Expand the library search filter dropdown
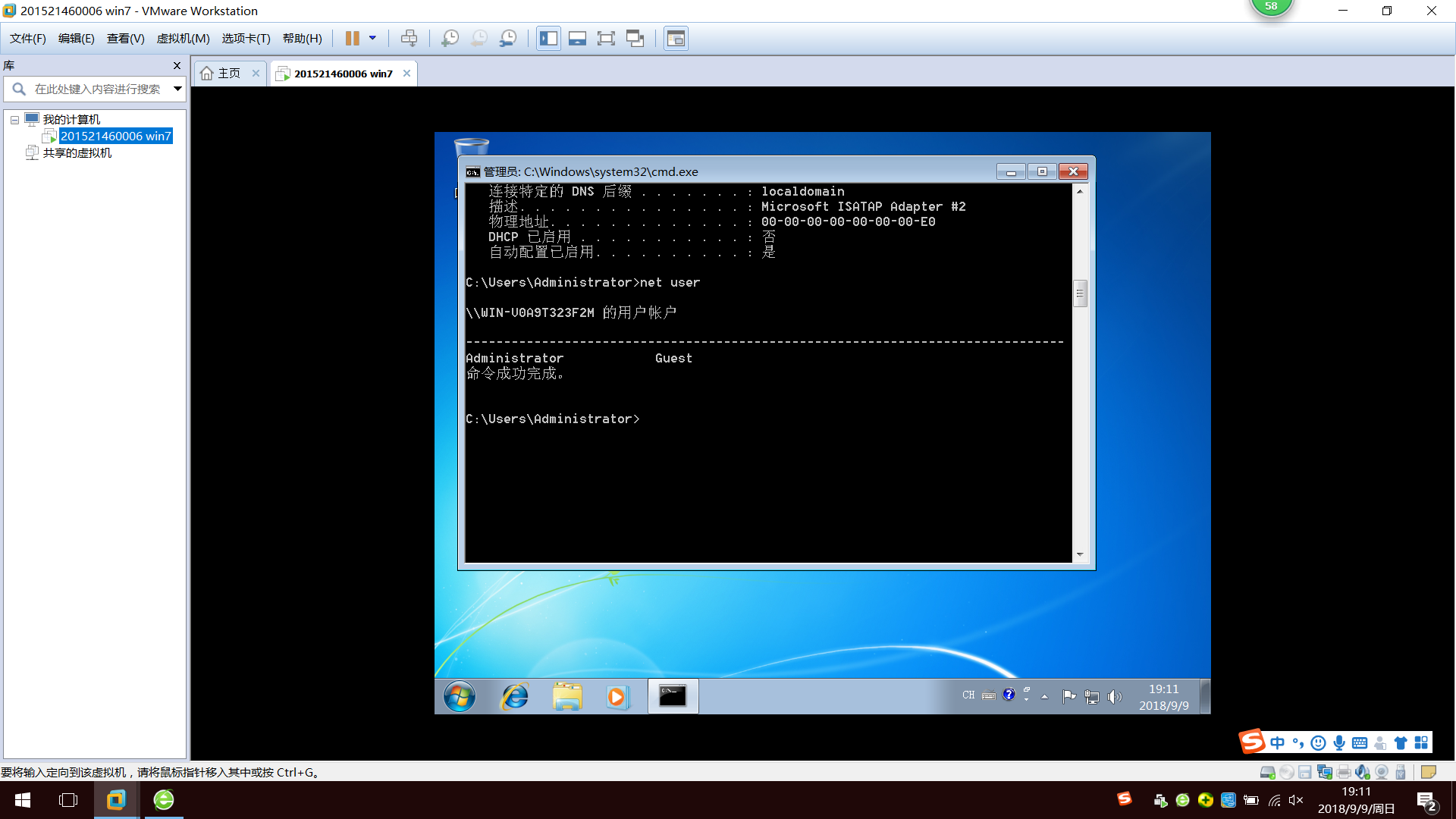This screenshot has height=819, width=1456. (x=177, y=89)
